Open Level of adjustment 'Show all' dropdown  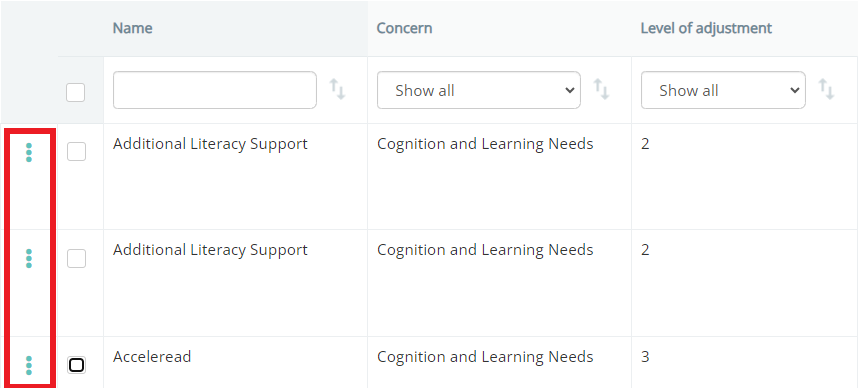tap(723, 90)
